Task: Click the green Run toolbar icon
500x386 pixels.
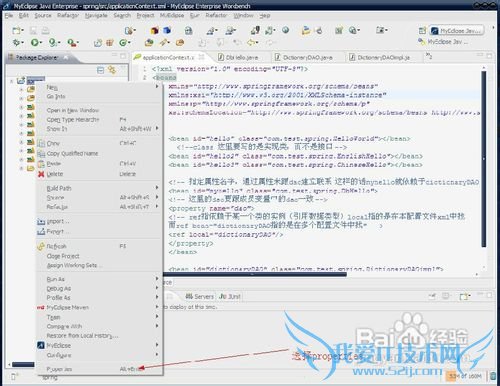Action: (x=34, y=42)
